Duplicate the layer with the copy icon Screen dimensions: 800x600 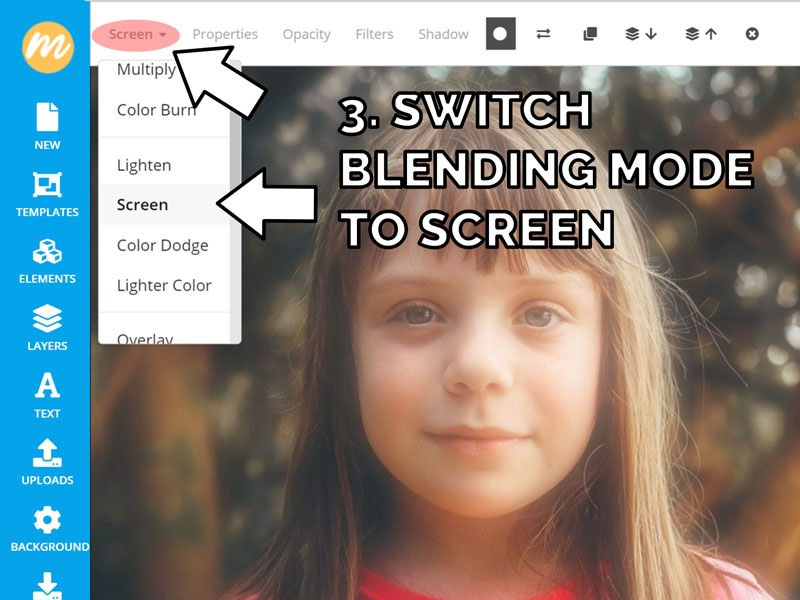(x=590, y=34)
